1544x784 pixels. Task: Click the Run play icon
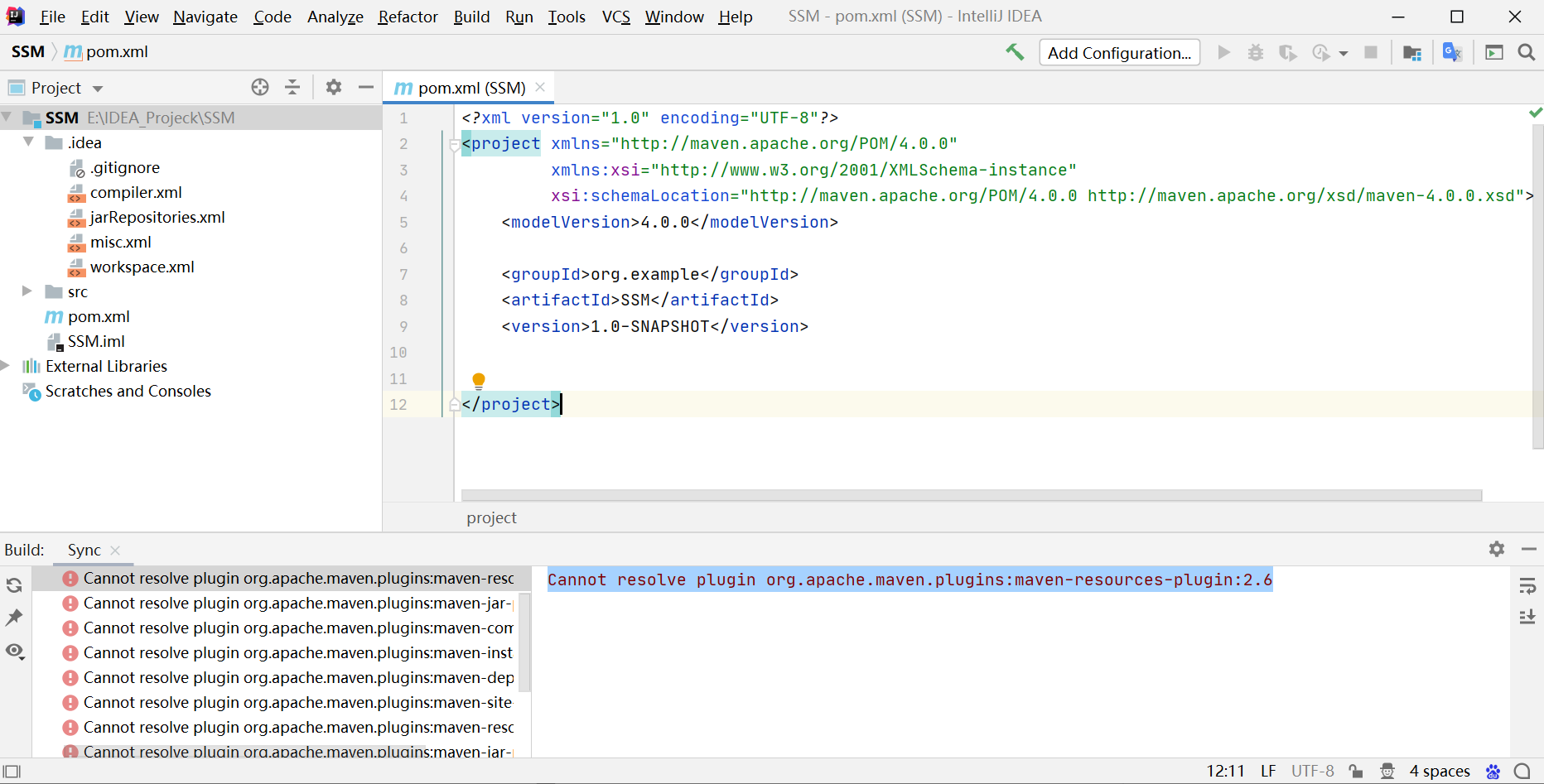tap(1223, 52)
